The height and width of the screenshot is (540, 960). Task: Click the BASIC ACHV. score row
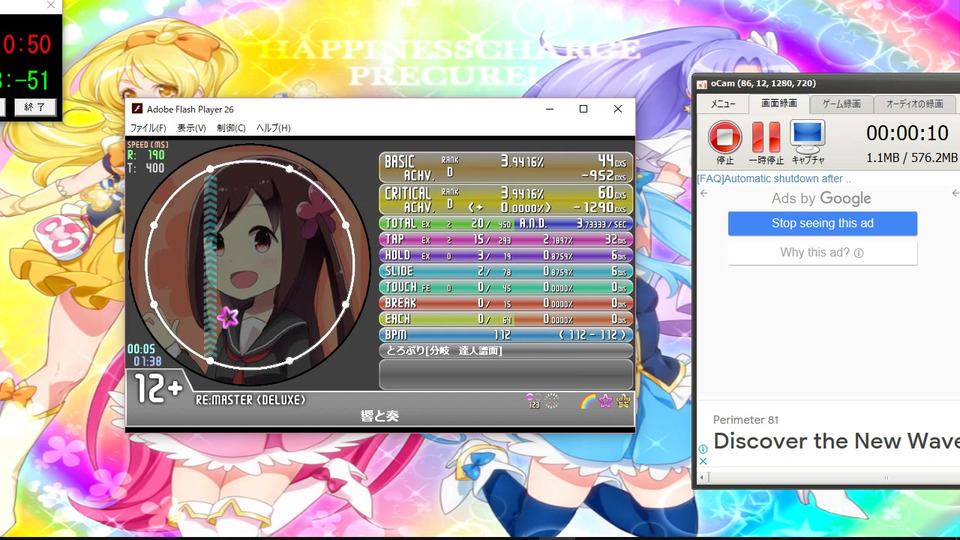pos(506,168)
